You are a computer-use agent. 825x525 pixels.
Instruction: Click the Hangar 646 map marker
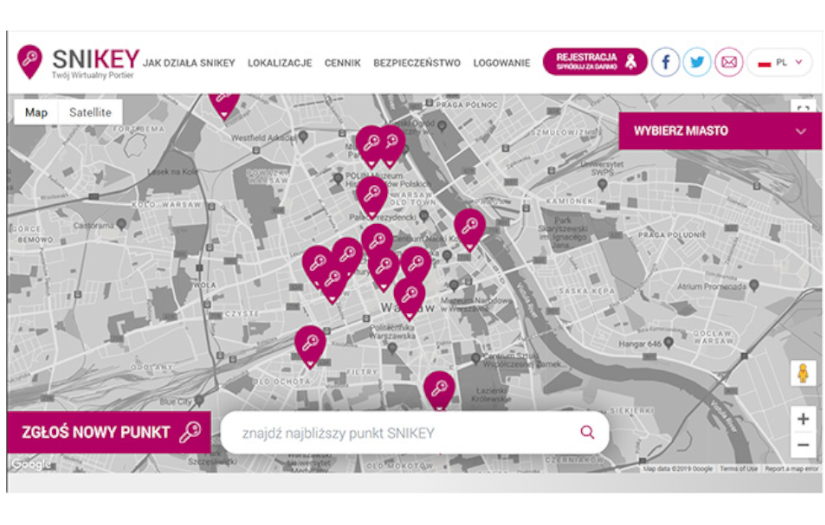tap(668, 343)
